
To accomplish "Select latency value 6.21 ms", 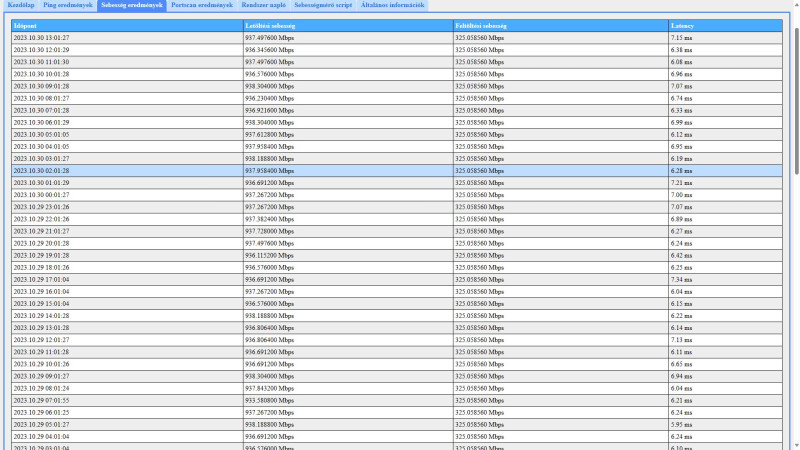I will [682, 401].
